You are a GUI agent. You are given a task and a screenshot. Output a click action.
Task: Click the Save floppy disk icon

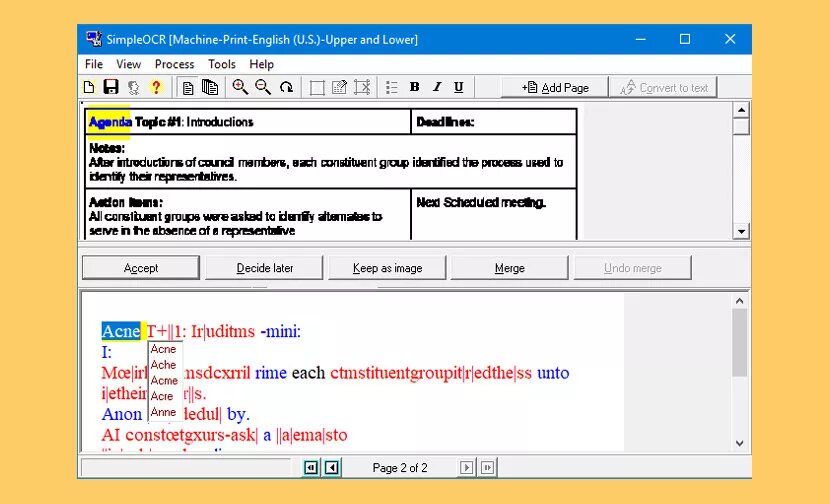click(x=111, y=87)
